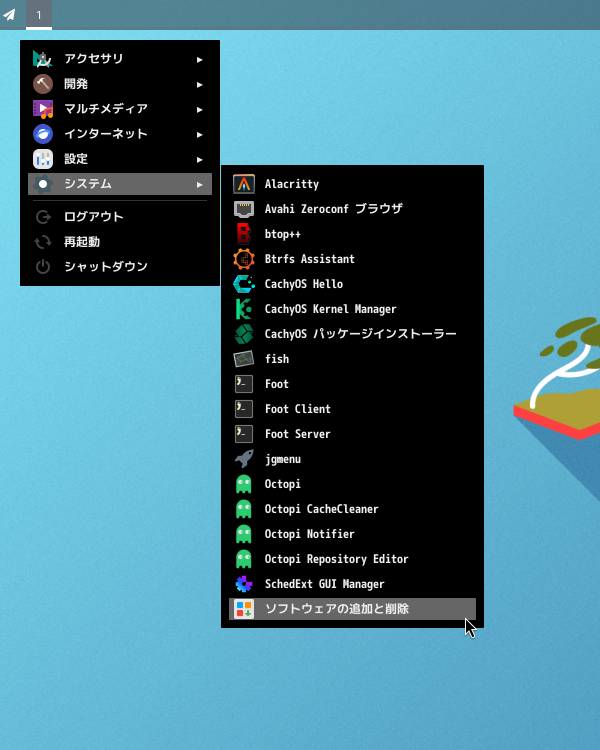This screenshot has height=750, width=600.
Task: Select the jgmenu entry
Action: [x=352, y=459]
